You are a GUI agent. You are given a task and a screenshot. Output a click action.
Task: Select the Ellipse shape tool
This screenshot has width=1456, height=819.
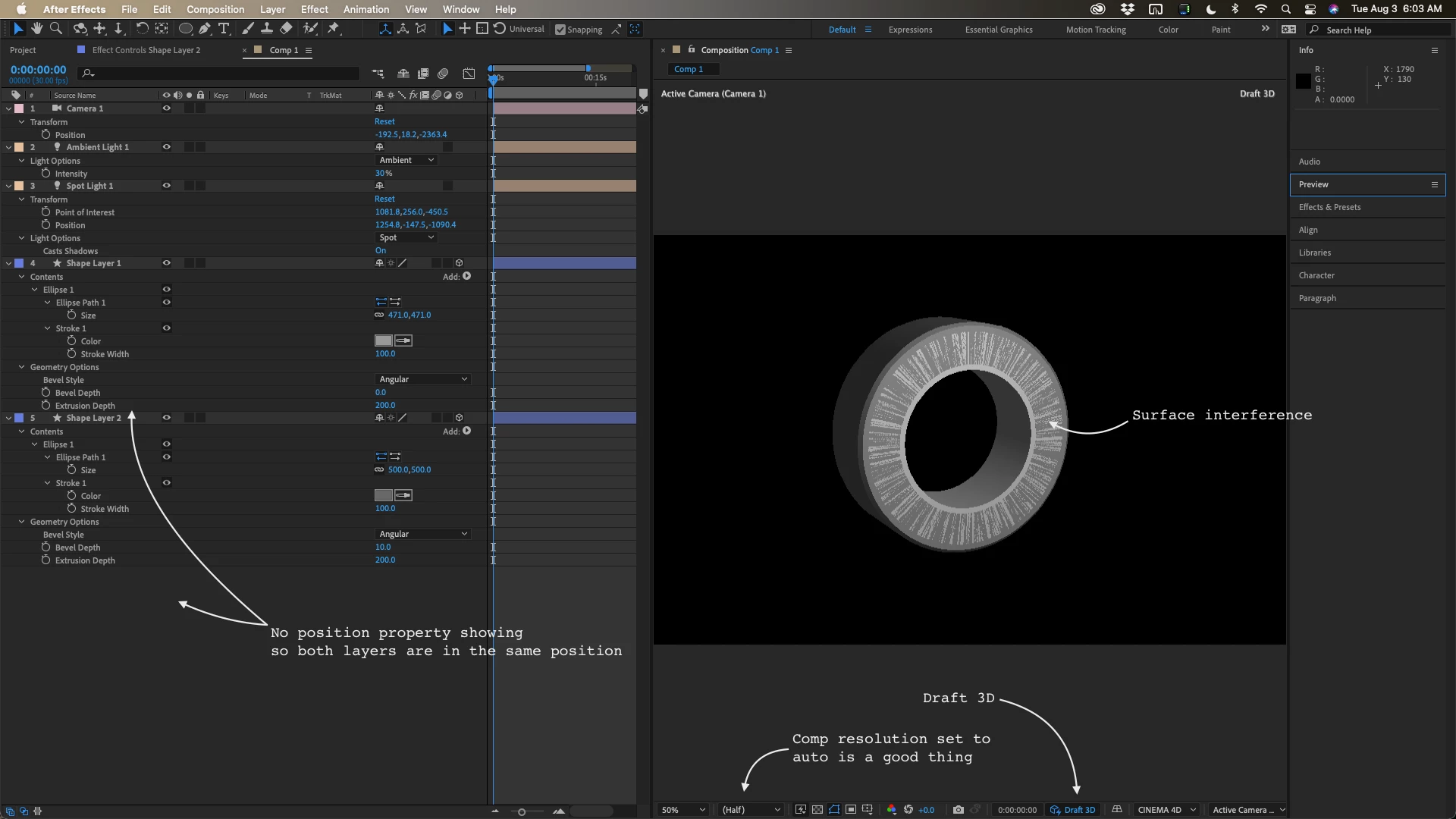click(x=185, y=29)
